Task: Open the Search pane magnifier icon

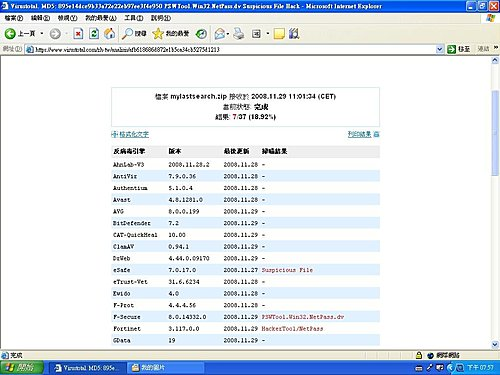Action: click(127, 34)
